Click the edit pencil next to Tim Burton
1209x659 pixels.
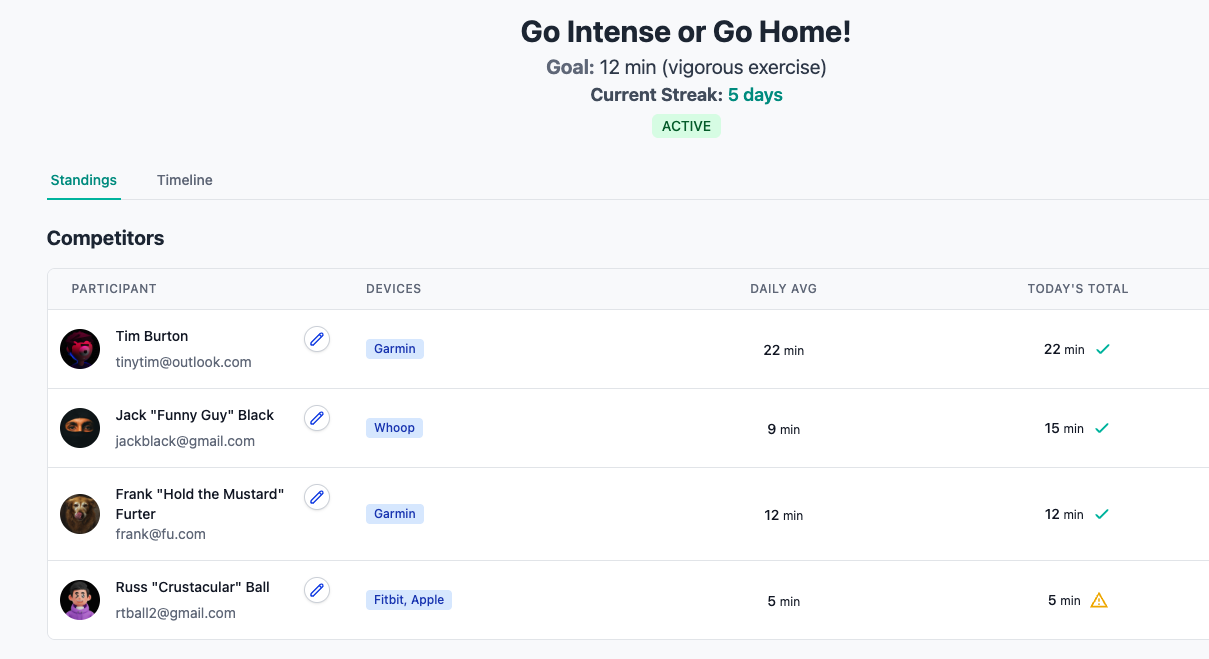(317, 339)
